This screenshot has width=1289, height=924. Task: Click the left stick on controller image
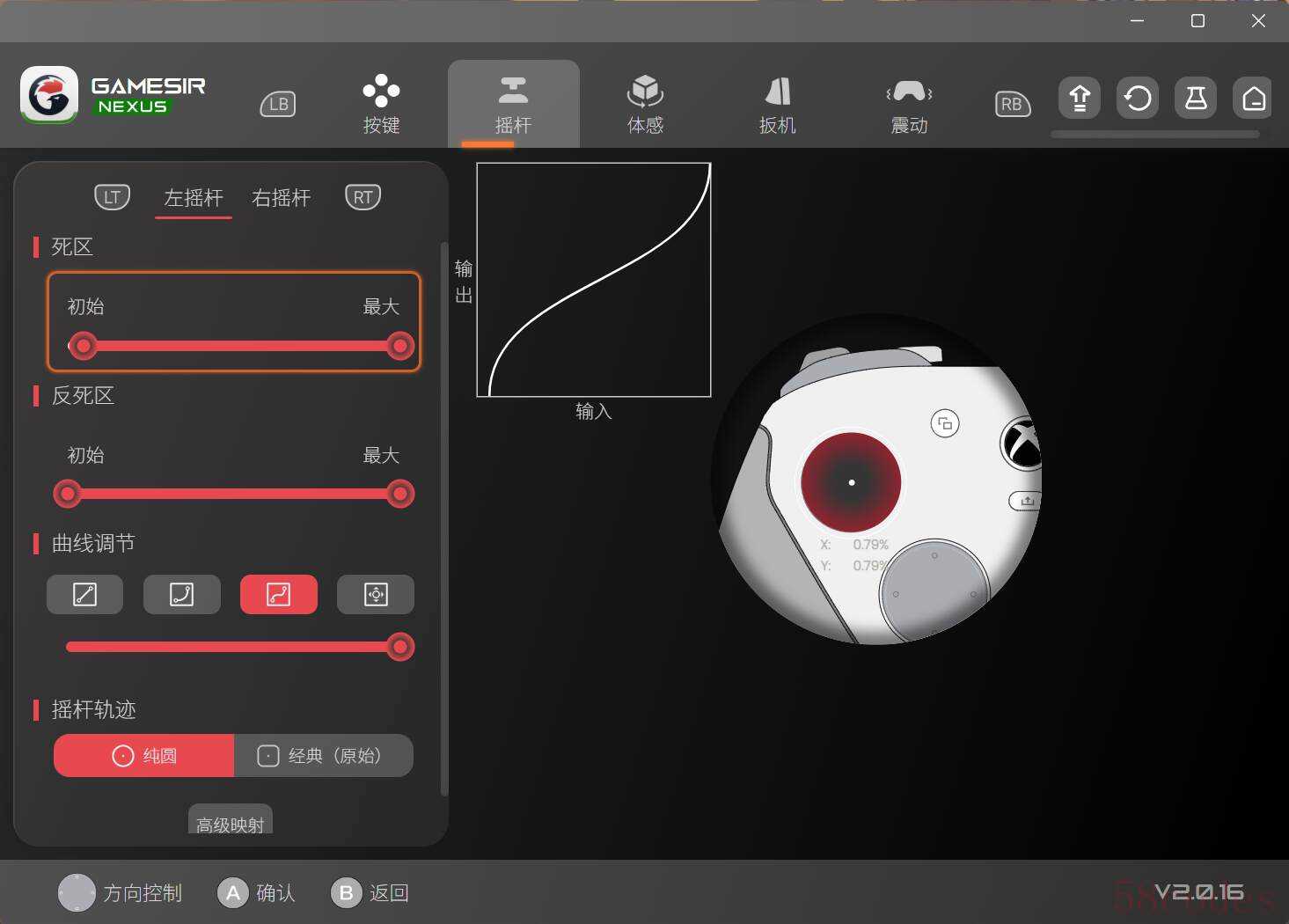coord(851,482)
